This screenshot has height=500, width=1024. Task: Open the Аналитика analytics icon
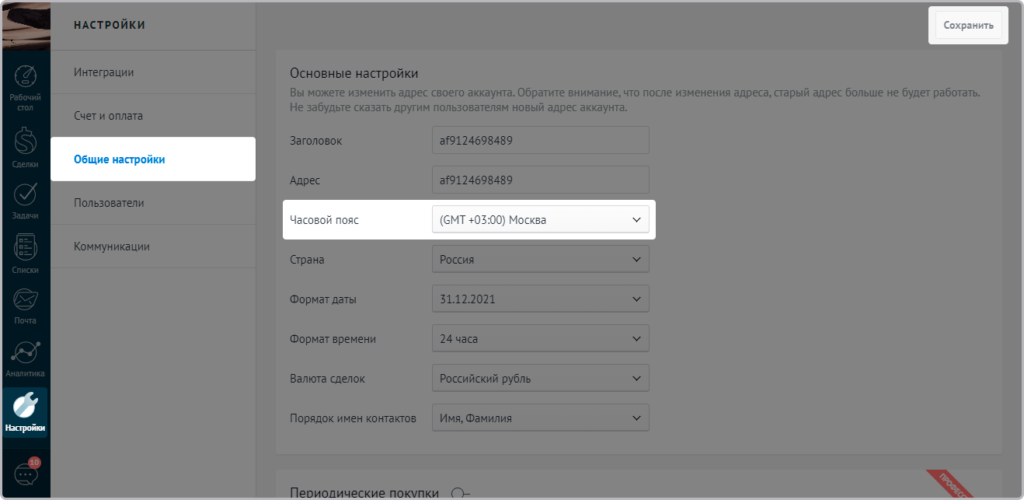pos(25,357)
